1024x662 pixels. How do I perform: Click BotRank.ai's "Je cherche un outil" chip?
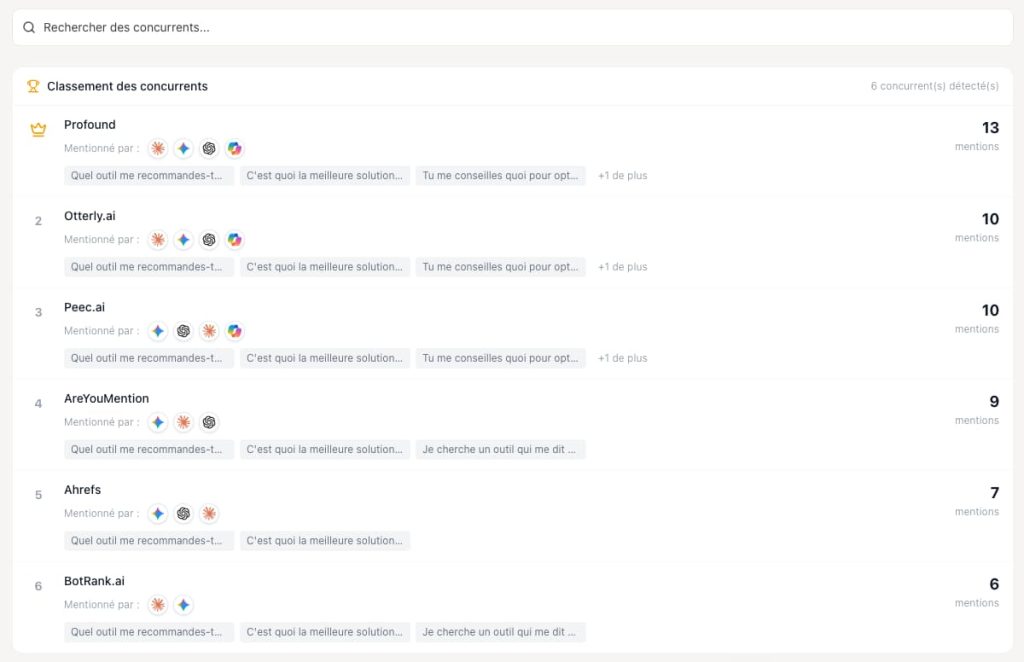501,633
